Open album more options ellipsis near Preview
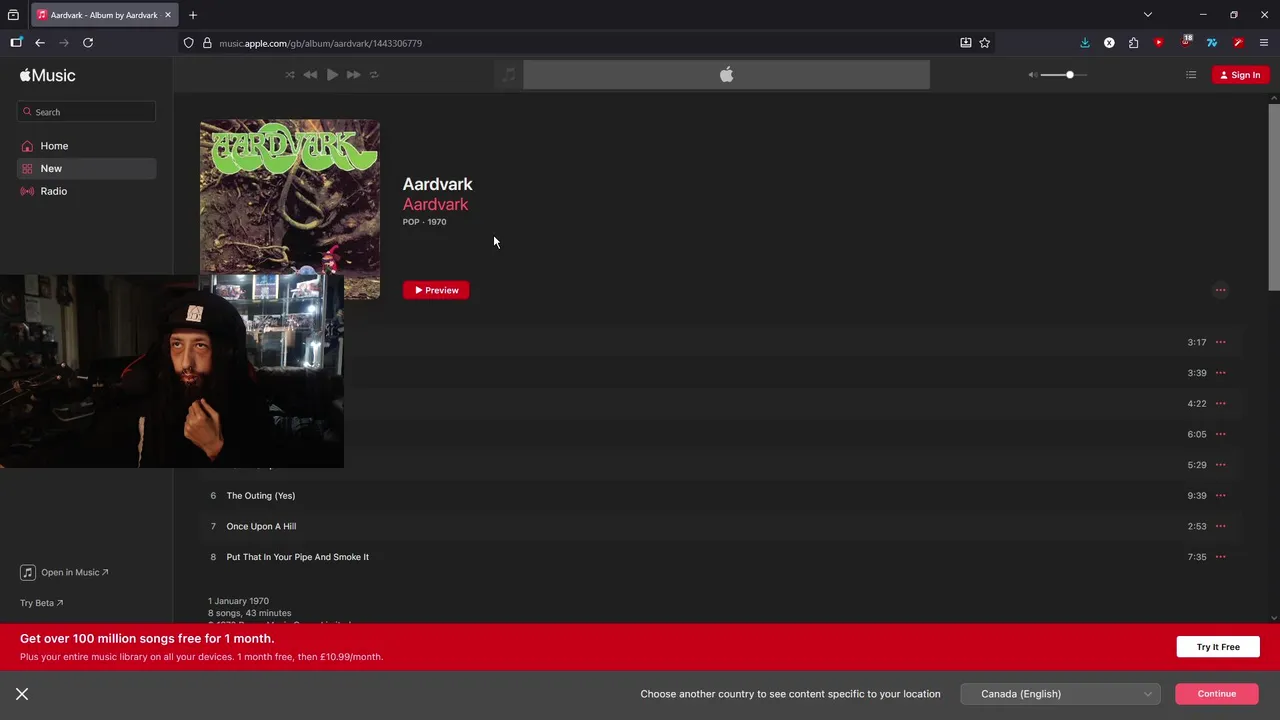1280x720 pixels. (1220, 290)
